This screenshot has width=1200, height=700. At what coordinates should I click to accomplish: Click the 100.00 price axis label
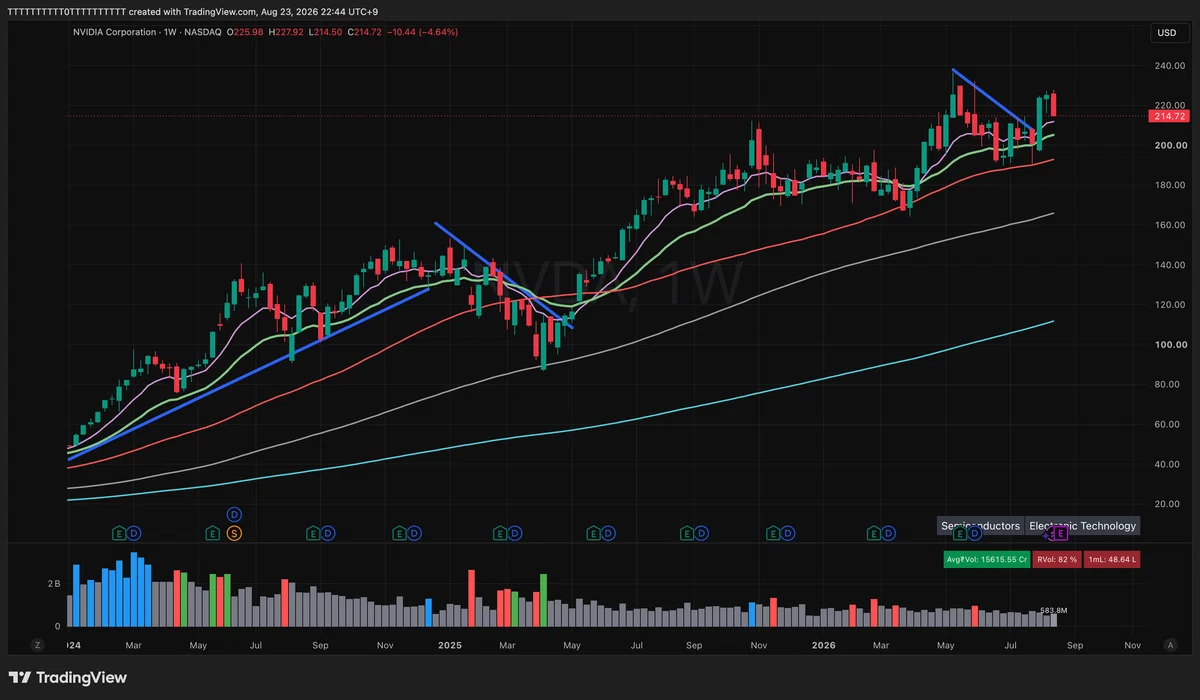pyautogui.click(x=1170, y=345)
